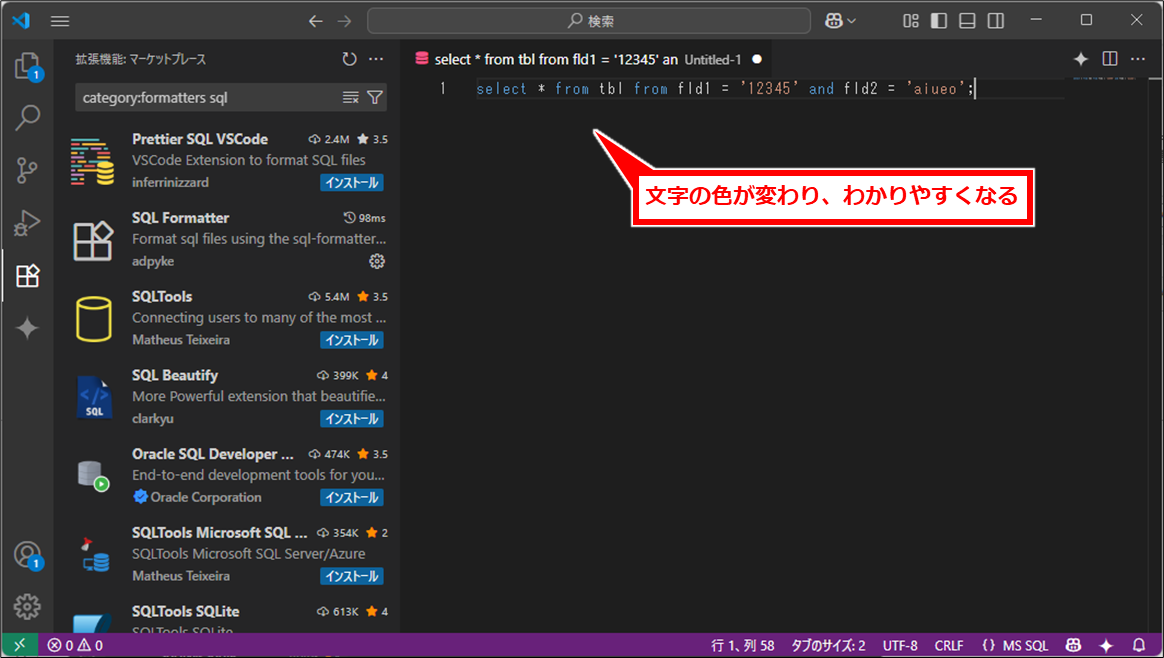
Task: Open the Run and Debug view
Action: click(27, 223)
